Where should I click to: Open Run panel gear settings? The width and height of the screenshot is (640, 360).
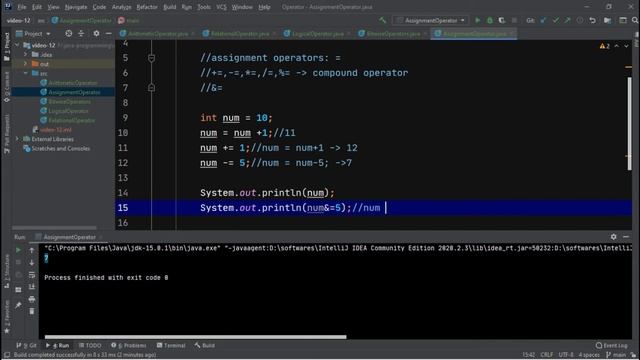point(613,237)
